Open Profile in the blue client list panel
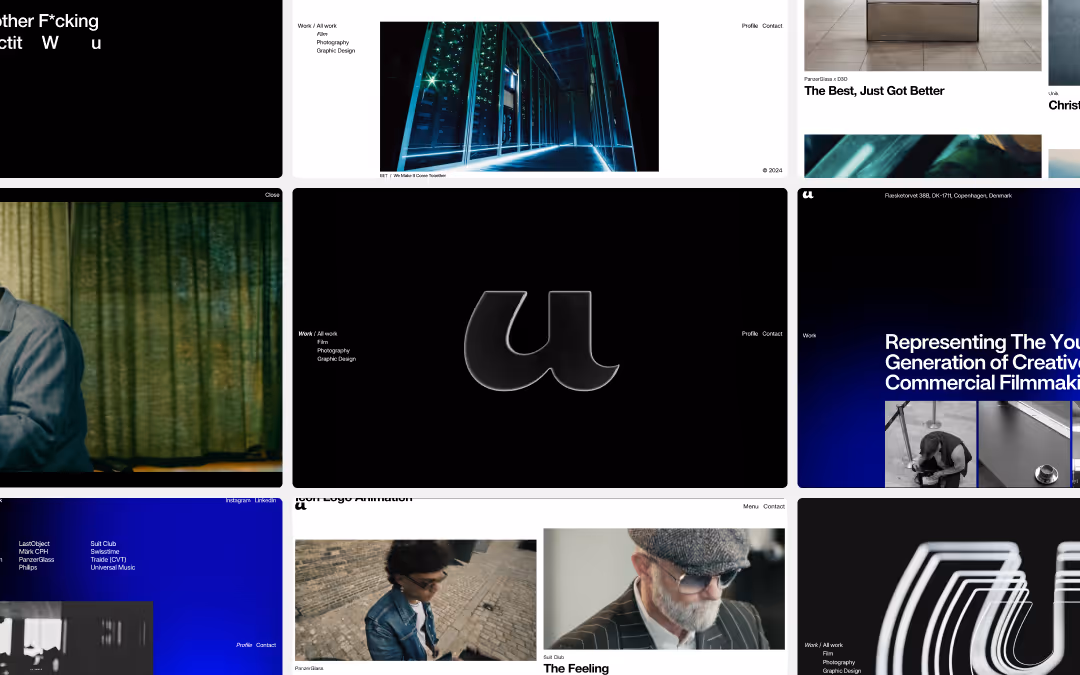The width and height of the screenshot is (1080, 675). point(244,645)
